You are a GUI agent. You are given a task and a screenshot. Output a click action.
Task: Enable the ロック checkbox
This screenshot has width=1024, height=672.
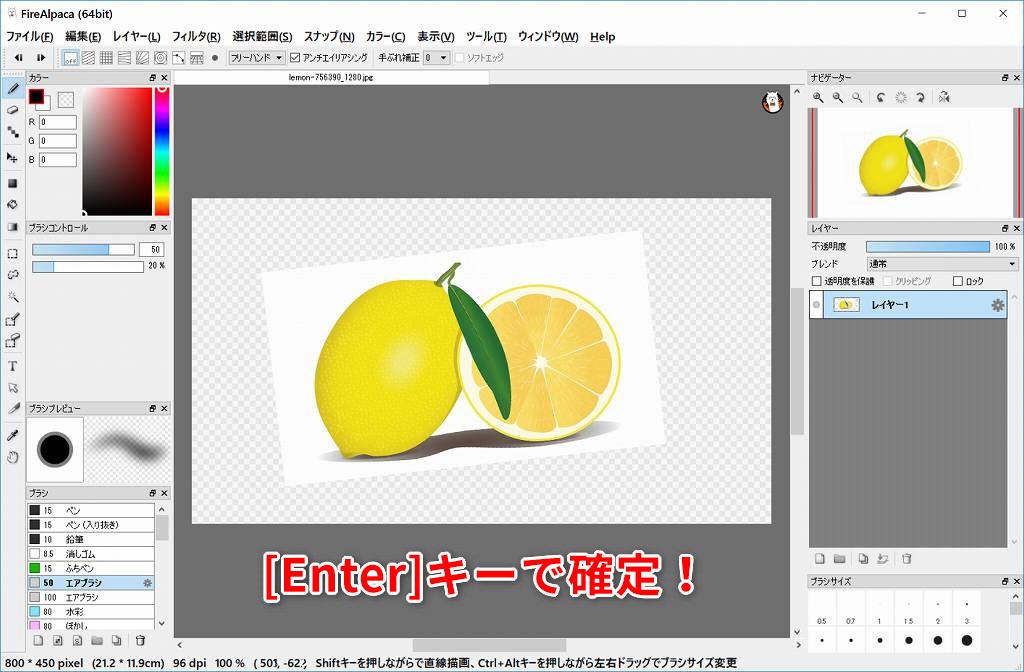[x=958, y=282]
